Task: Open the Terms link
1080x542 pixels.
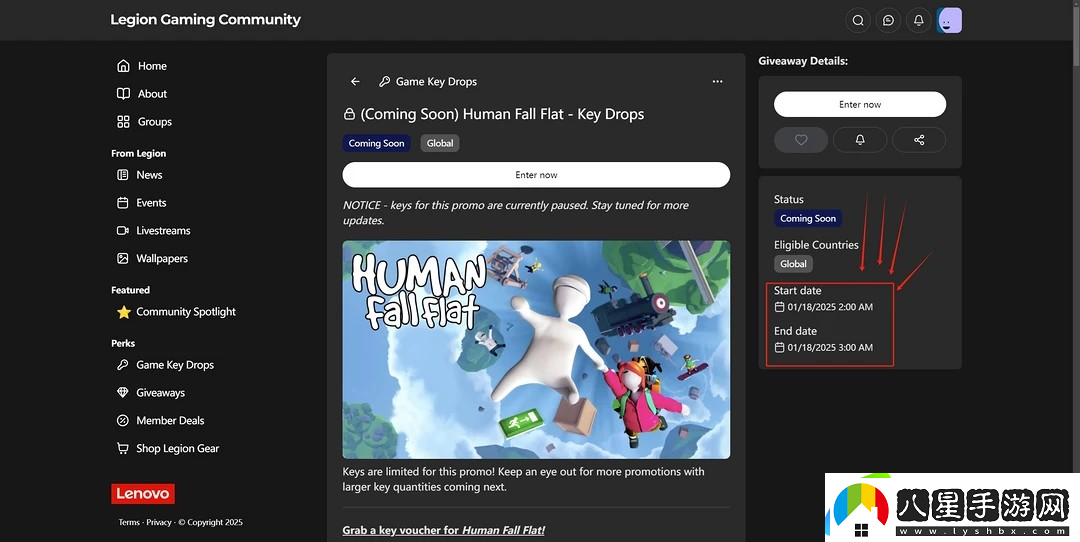Action: tap(129, 522)
